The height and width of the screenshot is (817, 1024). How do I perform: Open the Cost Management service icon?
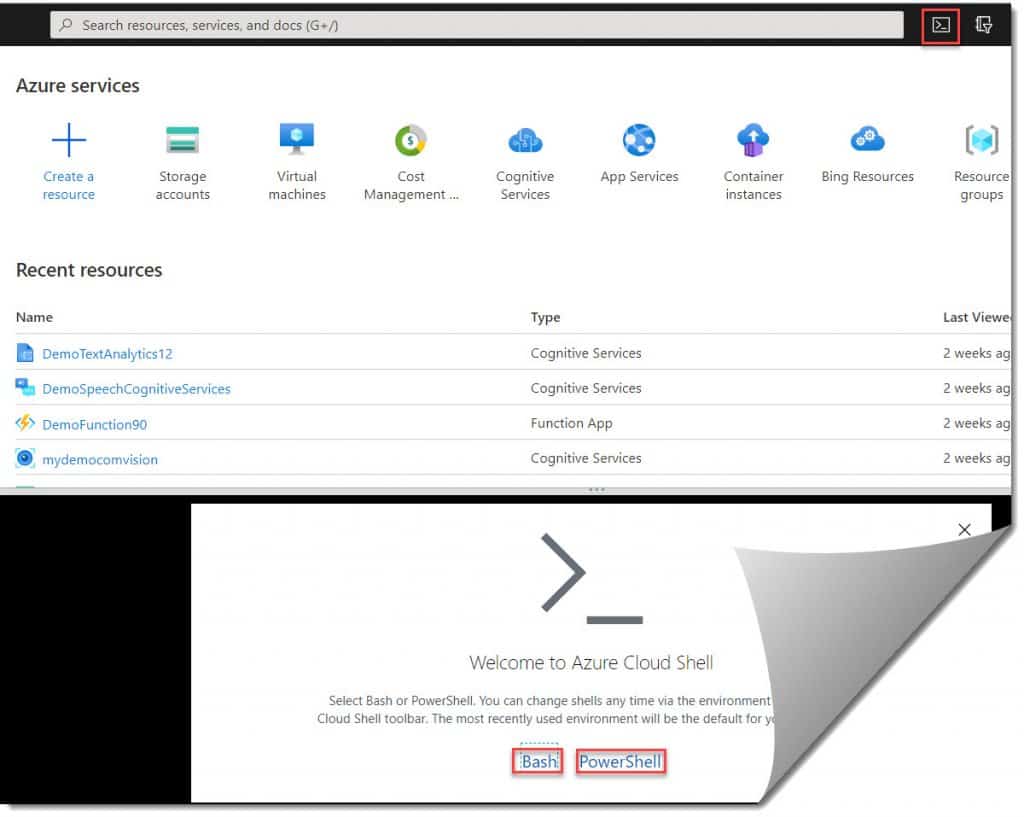(411, 141)
